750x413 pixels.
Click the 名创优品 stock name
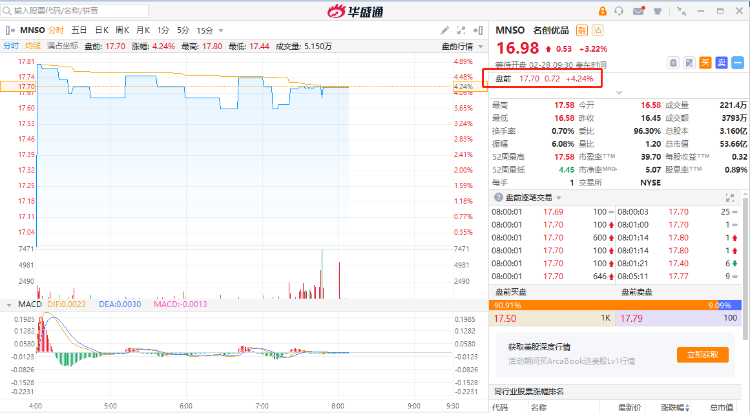tap(551, 30)
